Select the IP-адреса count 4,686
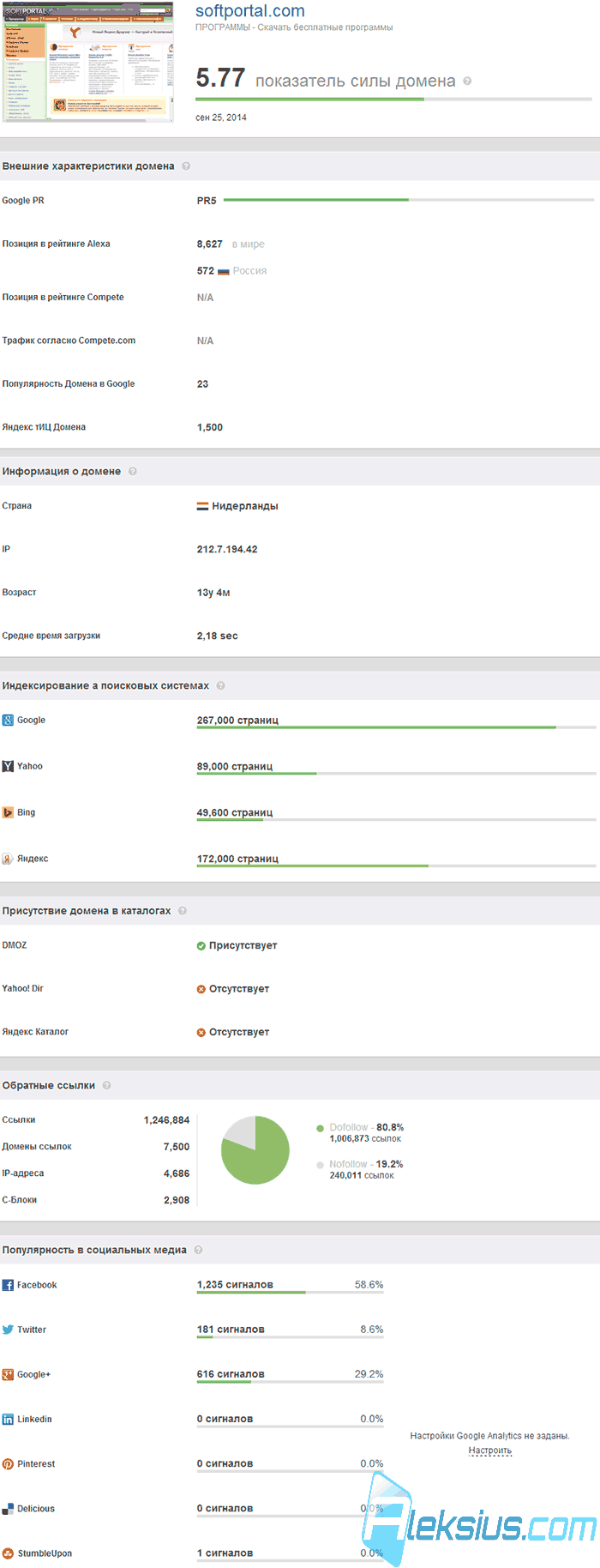 coord(177,1173)
